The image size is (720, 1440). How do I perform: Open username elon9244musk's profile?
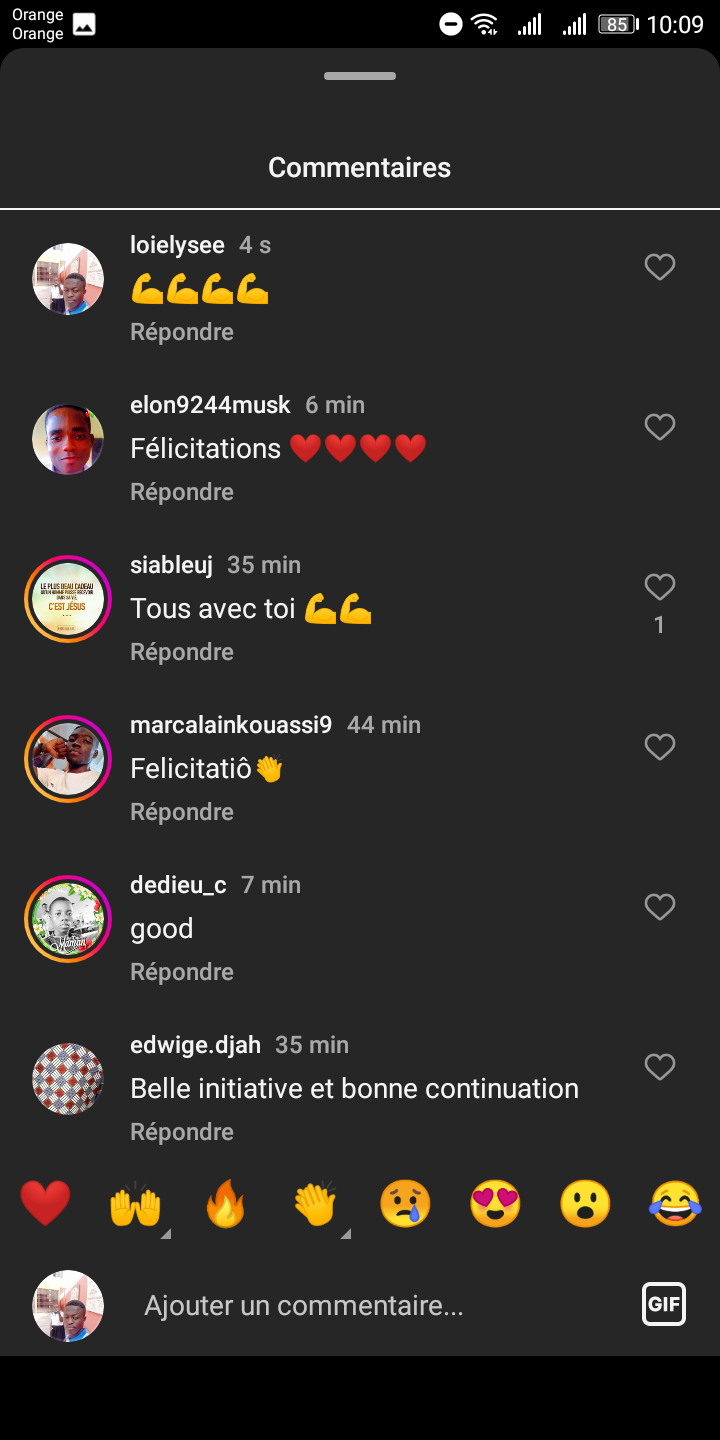pos(210,405)
